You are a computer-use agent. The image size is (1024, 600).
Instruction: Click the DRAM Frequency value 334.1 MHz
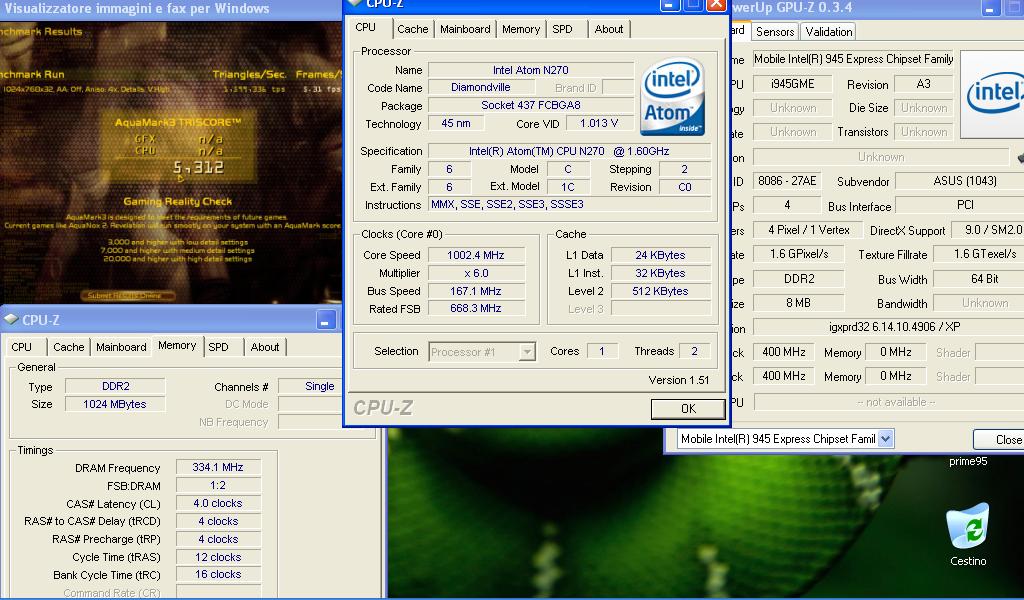(218, 467)
